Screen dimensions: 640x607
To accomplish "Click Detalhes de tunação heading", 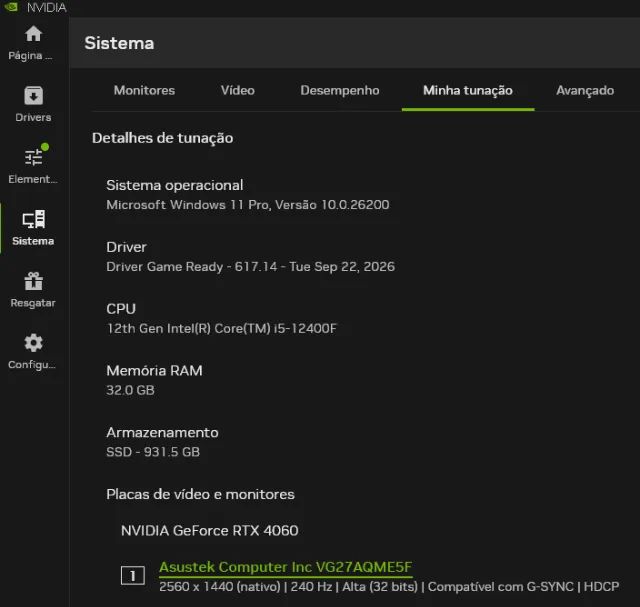I will (x=162, y=138).
